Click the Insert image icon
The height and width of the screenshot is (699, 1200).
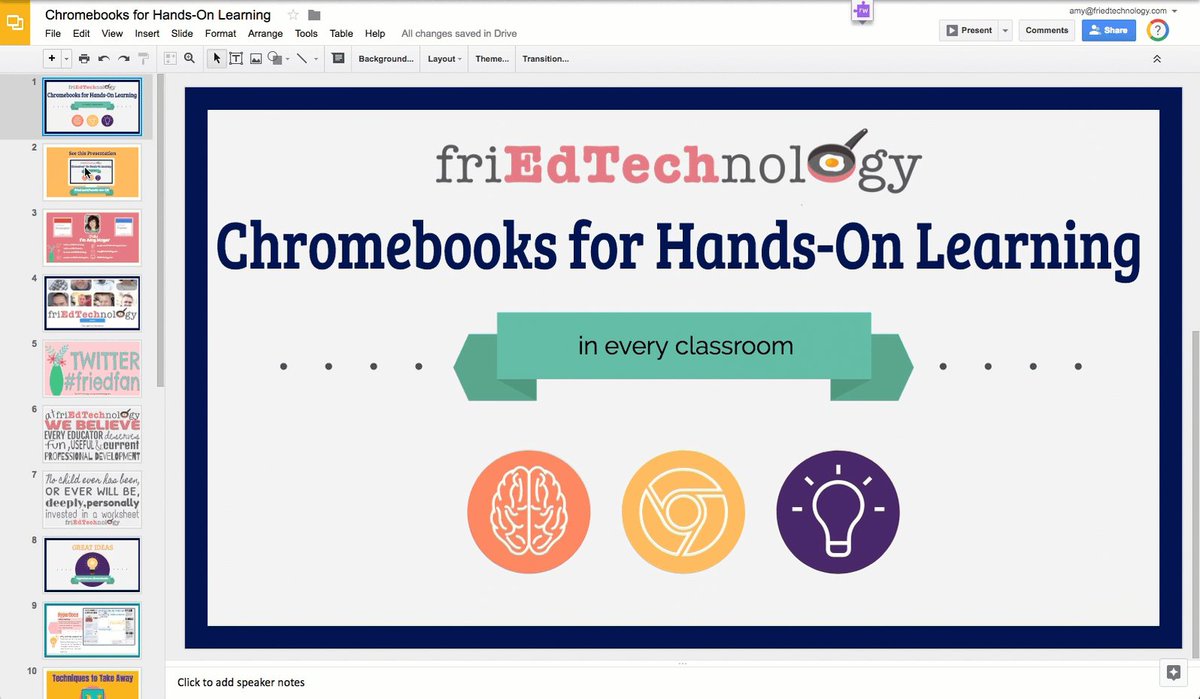tap(256, 59)
